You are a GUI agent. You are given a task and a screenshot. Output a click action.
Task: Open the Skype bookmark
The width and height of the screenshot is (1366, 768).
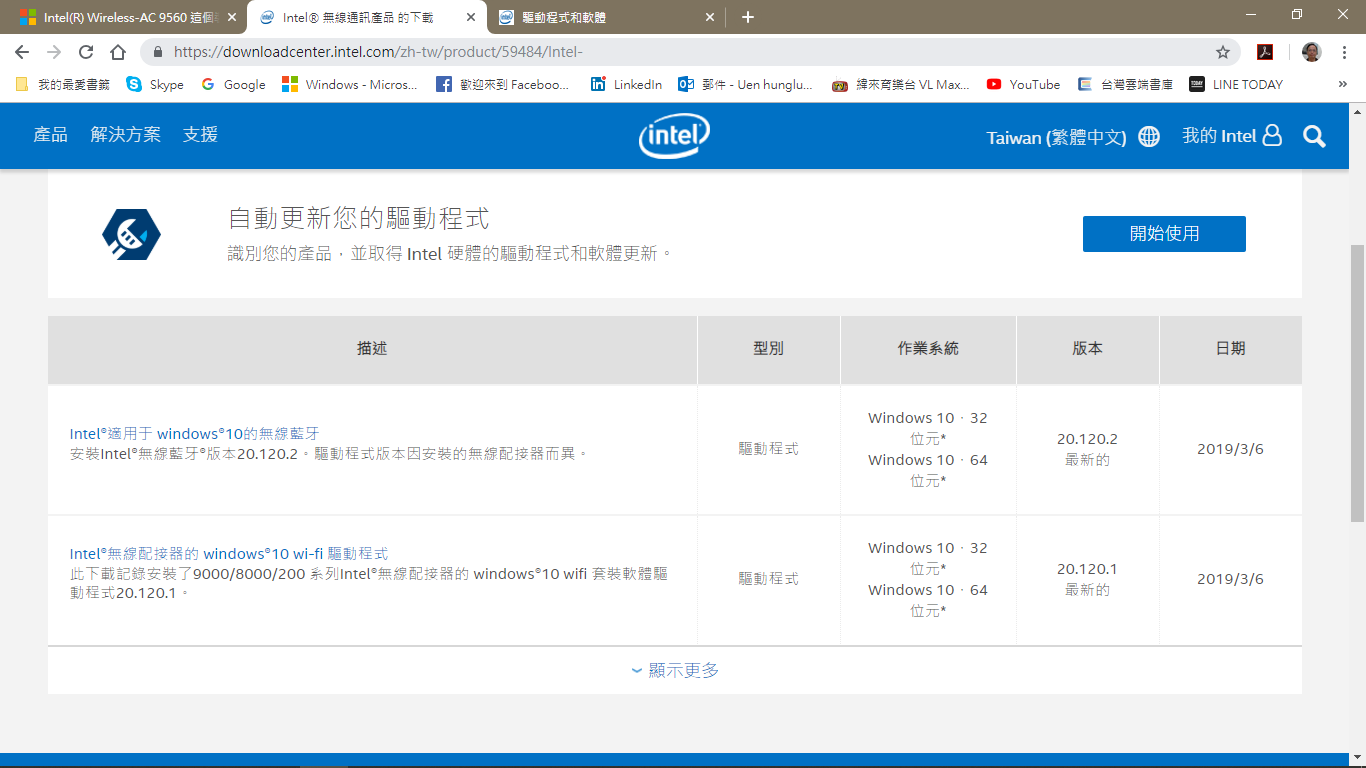click(155, 85)
